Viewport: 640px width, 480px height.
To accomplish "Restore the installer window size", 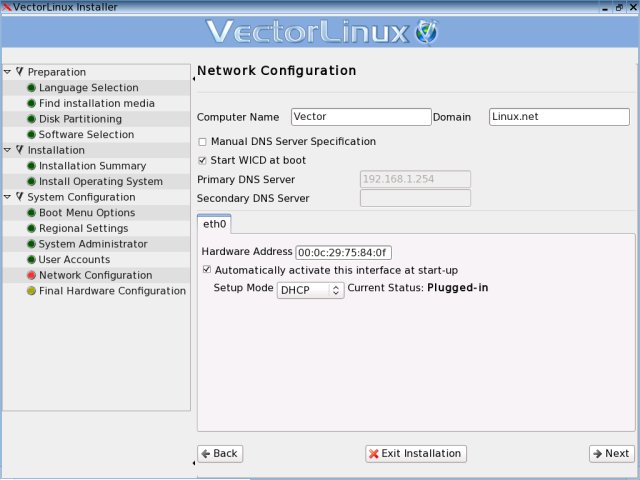I will (x=619, y=7).
